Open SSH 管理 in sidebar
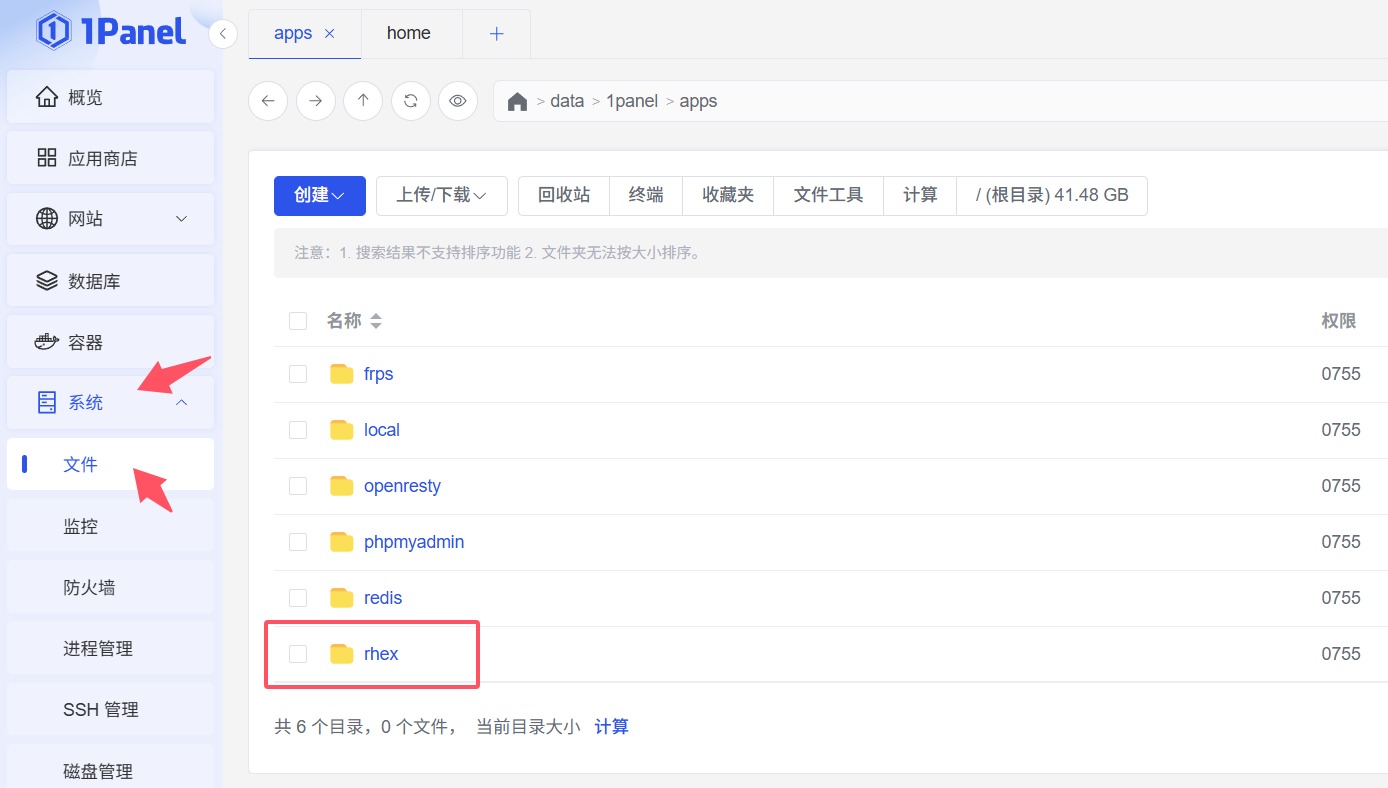1388x788 pixels. click(110, 710)
